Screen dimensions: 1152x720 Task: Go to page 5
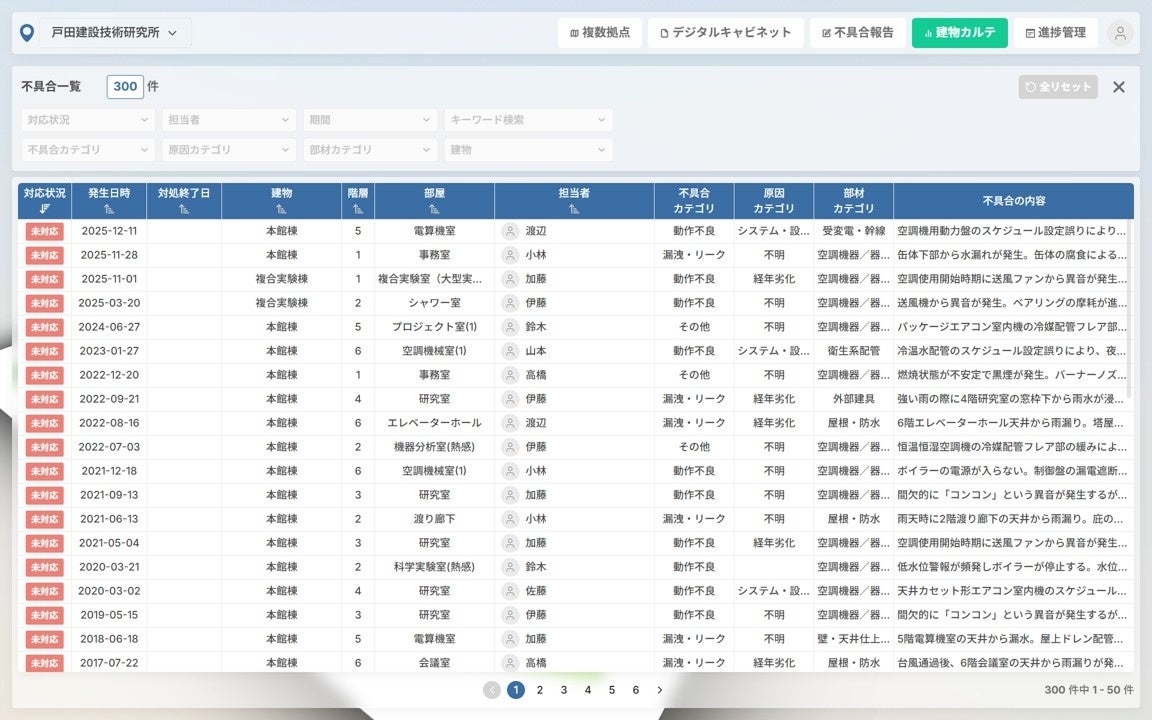(611, 690)
